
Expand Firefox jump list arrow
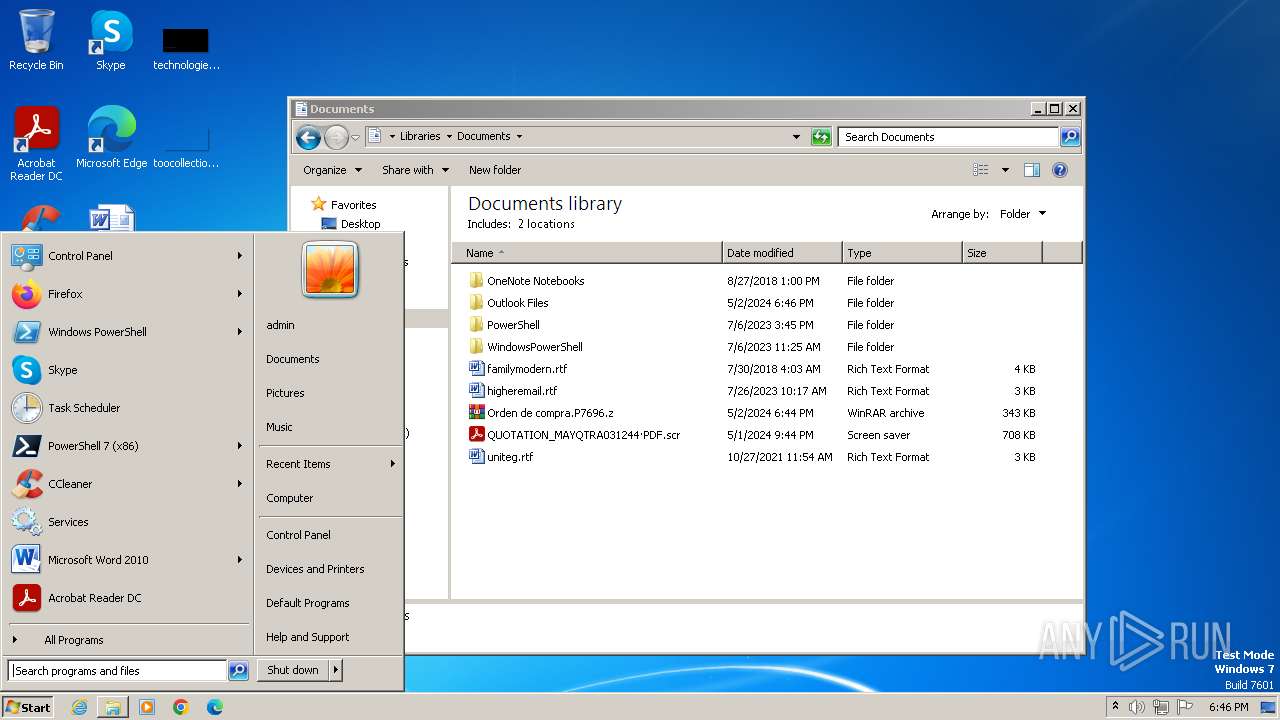tap(240, 294)
